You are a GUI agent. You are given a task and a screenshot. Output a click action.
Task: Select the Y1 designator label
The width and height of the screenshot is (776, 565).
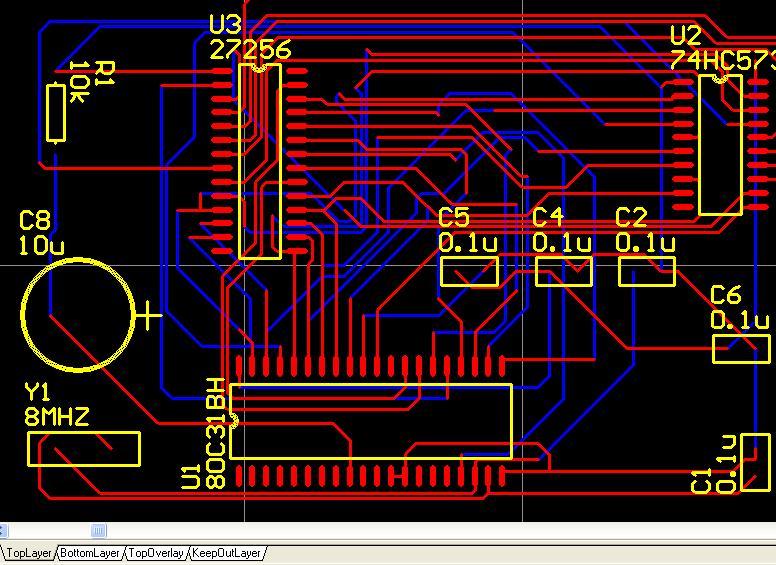coord(38,392)
